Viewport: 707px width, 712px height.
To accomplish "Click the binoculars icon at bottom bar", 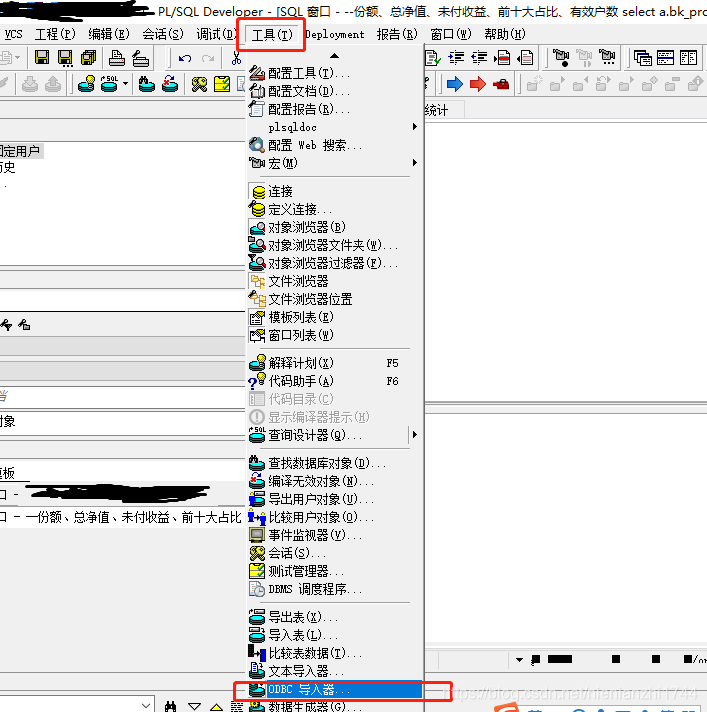I will (170, 706).
